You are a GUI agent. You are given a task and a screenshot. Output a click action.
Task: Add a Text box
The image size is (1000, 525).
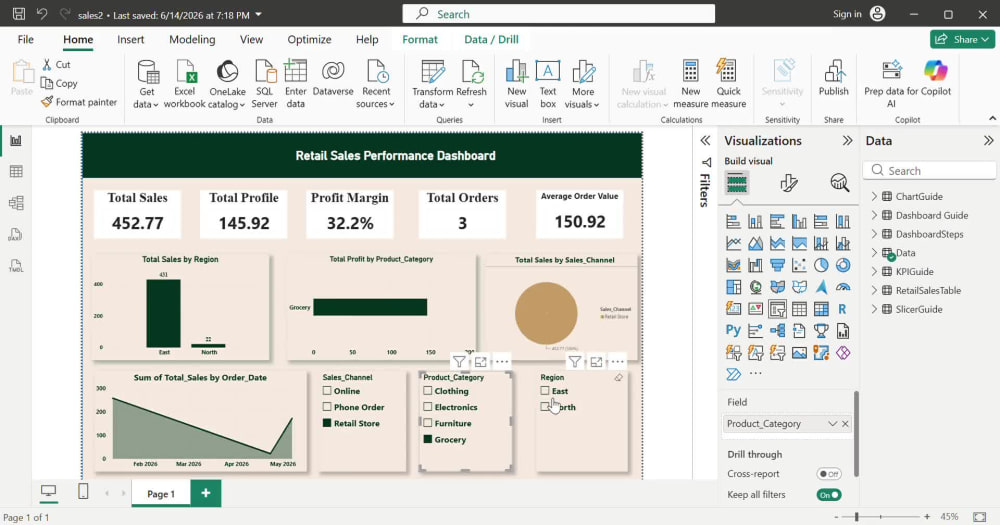point(548,84)
